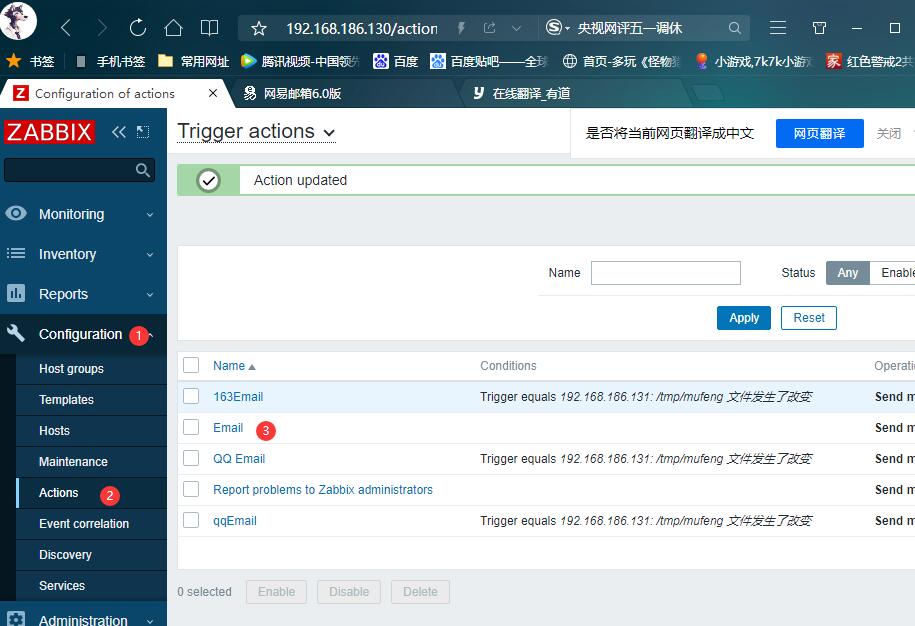Open Actions in Configuration
The height and width of the screenshot is (626, 915).
tap(91, 492)
